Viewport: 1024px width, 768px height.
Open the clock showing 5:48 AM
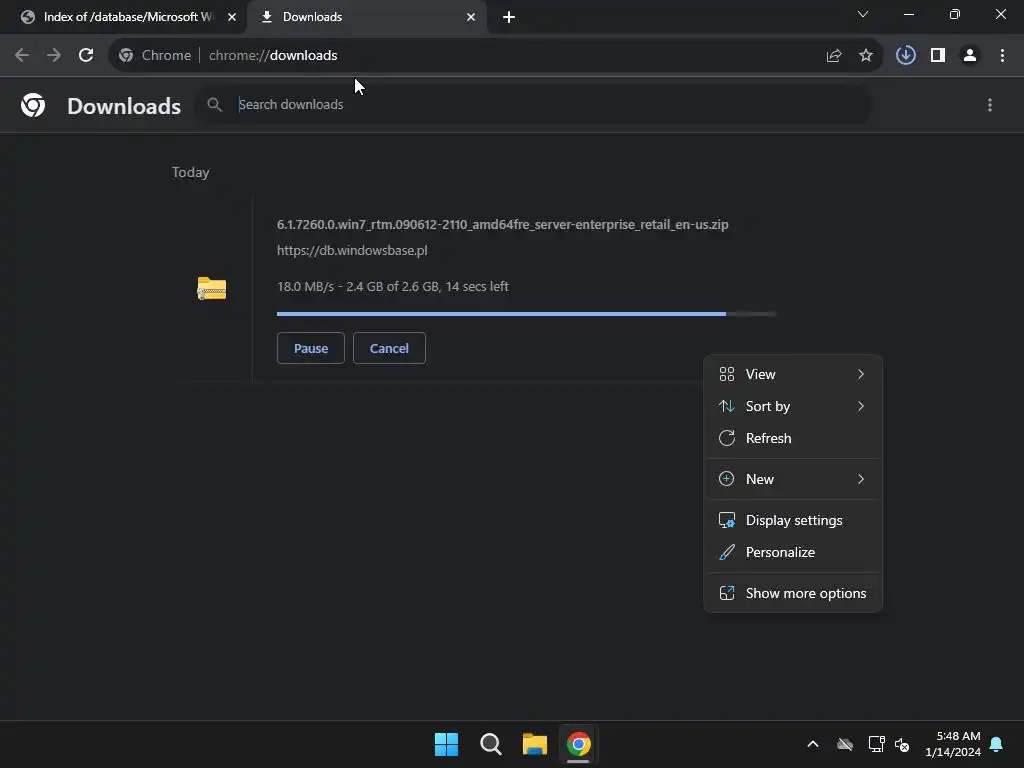click(953, 744)
